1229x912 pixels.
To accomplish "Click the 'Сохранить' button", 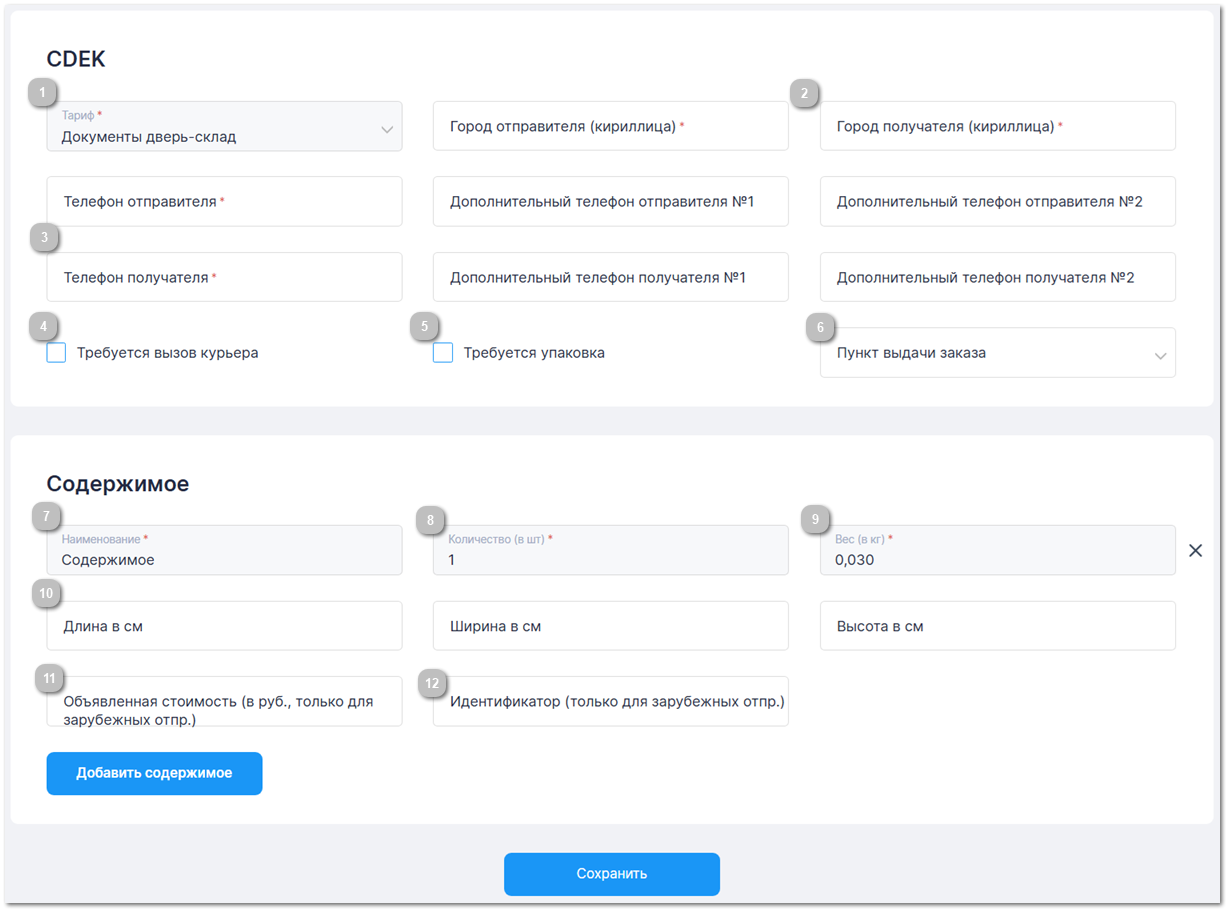I will [x=611, y=874].
